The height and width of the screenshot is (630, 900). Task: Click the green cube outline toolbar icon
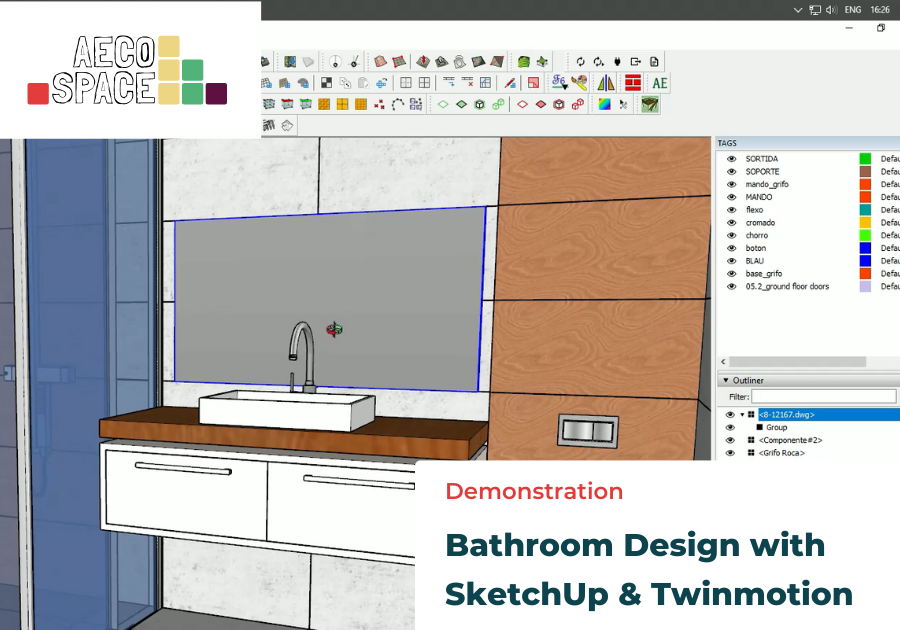(480, 104)
